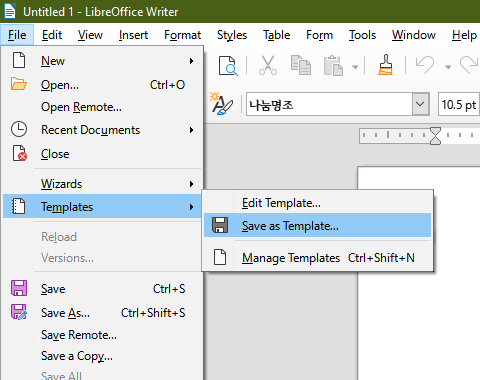Open the Form menu

319,35
